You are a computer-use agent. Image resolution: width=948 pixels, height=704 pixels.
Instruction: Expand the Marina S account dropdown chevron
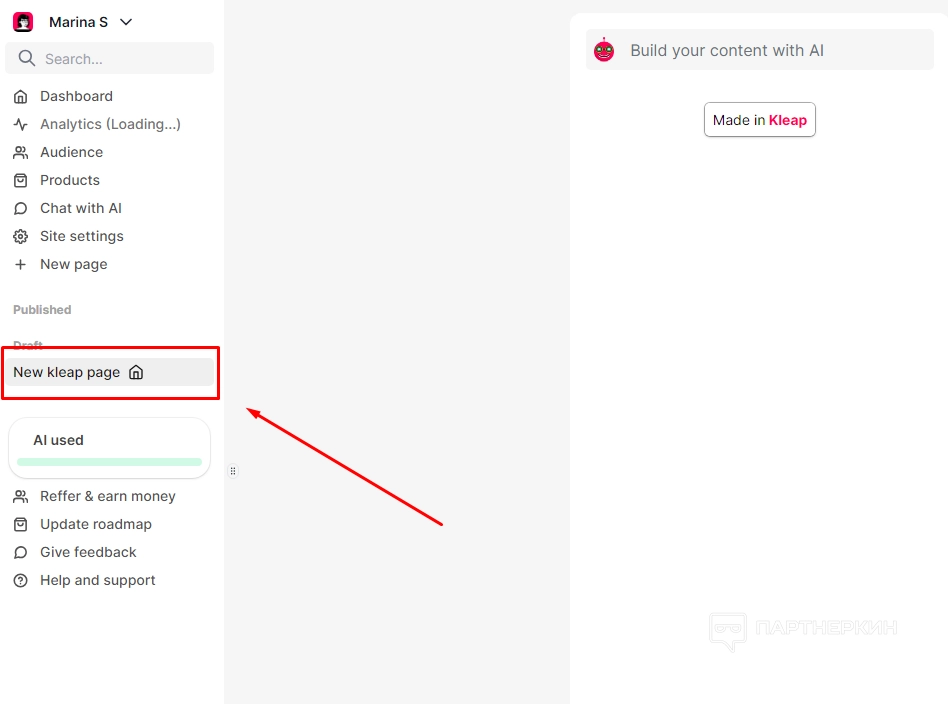click(x=125, y=22)
